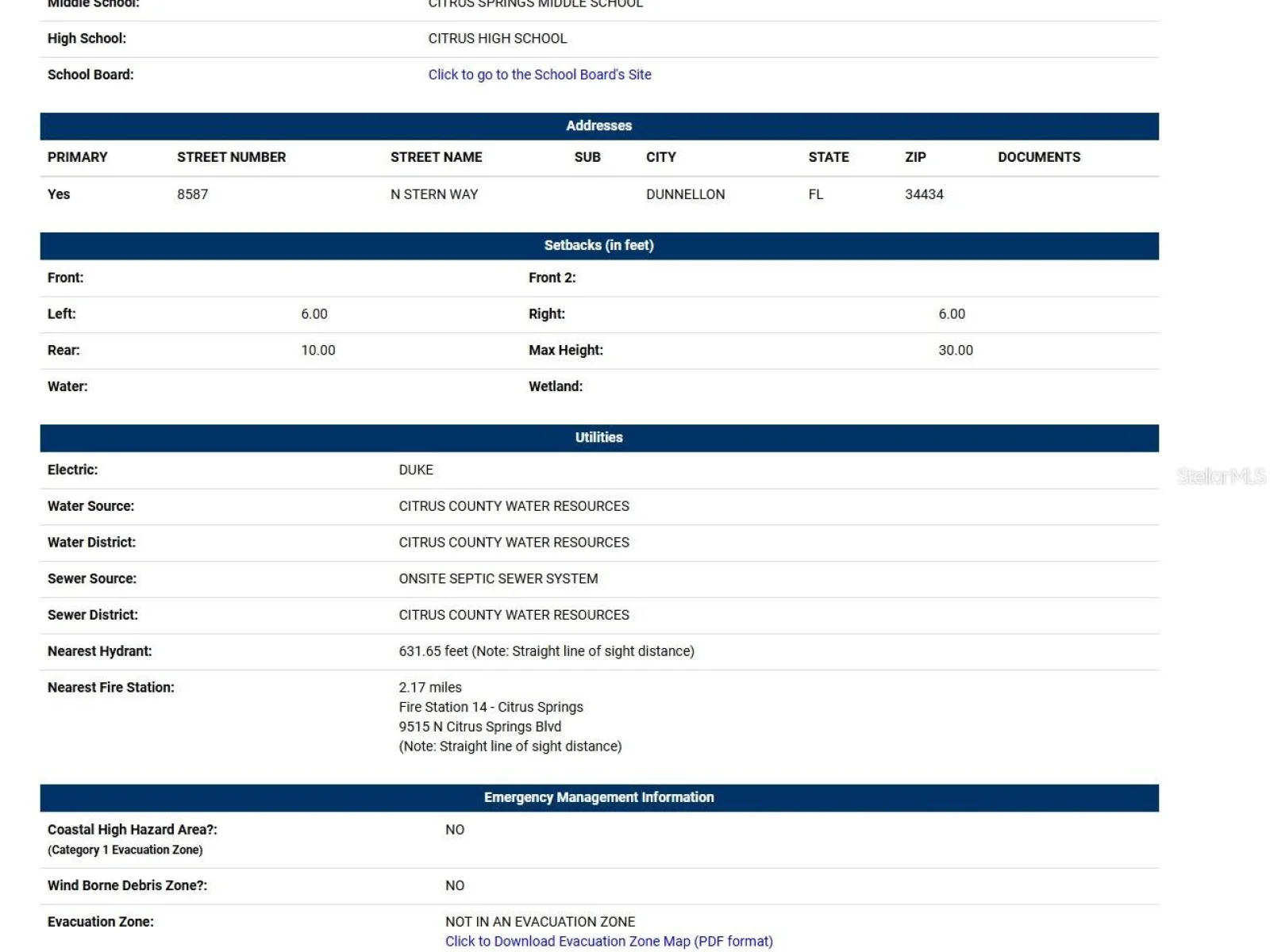
Task: Click the Sewer Source label
Action: 92,579
